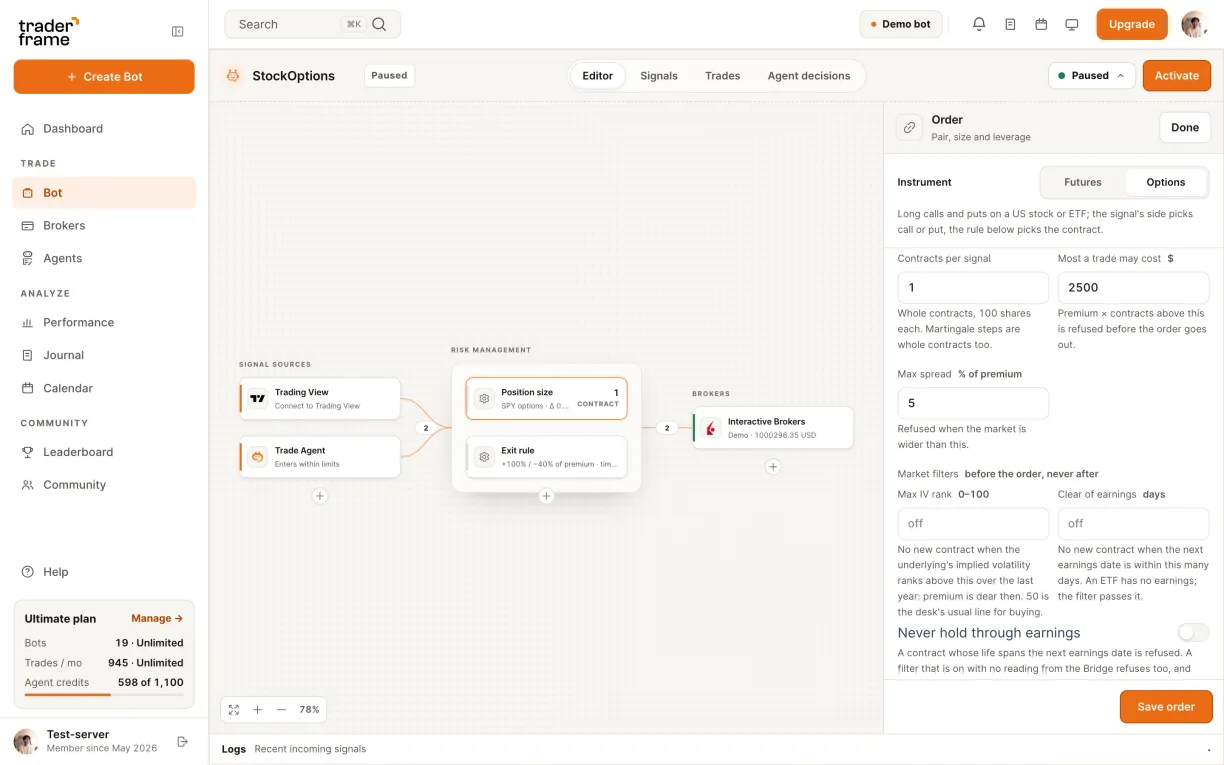Viewport: 1224px width, 765px height.
Task: Open the Paused status dropdown
Action: (1091, 75)
